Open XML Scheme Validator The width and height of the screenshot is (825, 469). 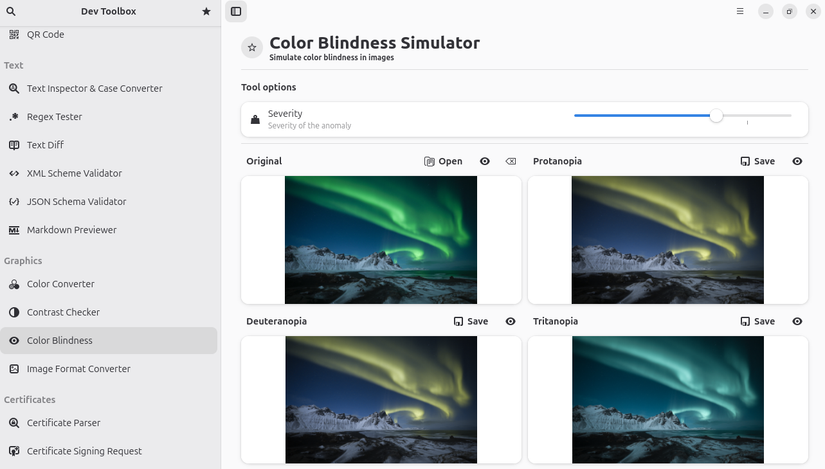(108, 173)
